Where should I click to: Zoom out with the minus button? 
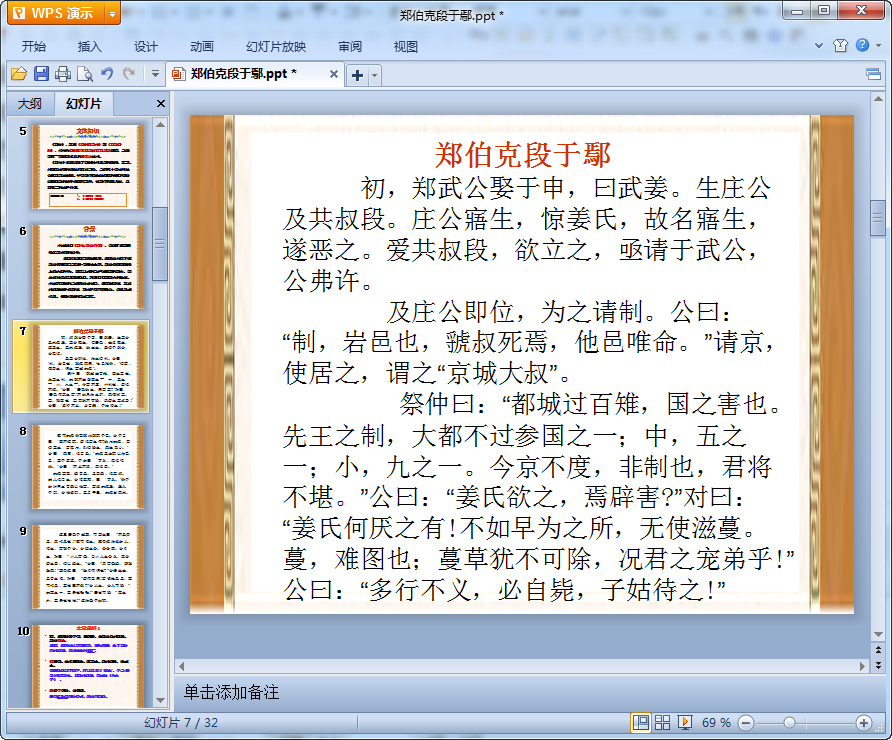(x=746, y=723)
